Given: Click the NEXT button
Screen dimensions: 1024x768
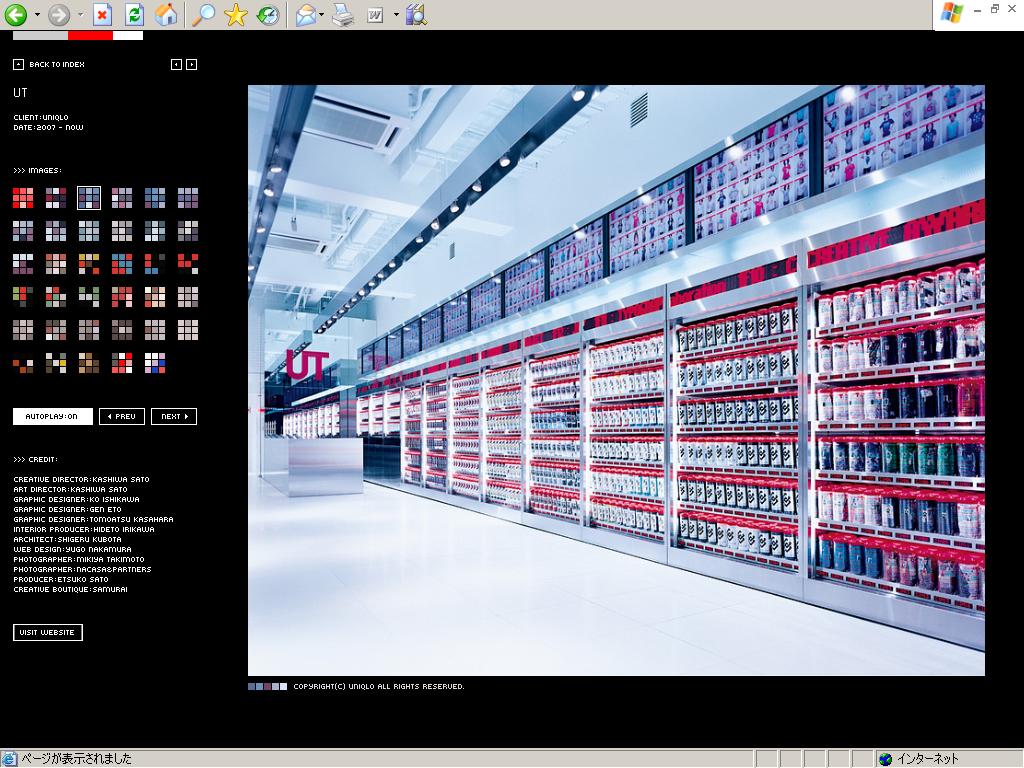Looking at the screenshot, I should 174,417.
